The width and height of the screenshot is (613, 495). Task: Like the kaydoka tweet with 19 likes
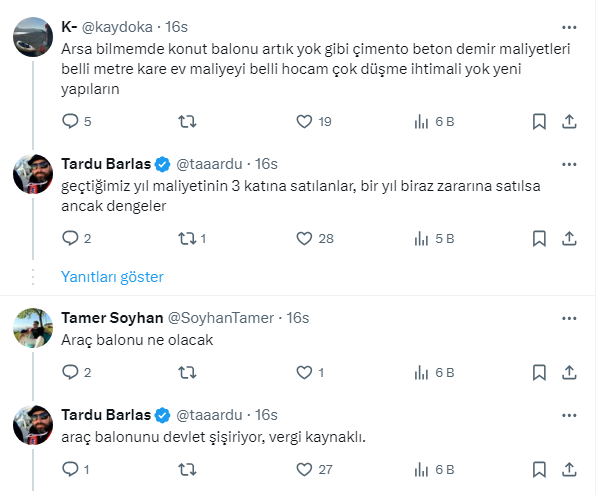[x=306, y=122]
